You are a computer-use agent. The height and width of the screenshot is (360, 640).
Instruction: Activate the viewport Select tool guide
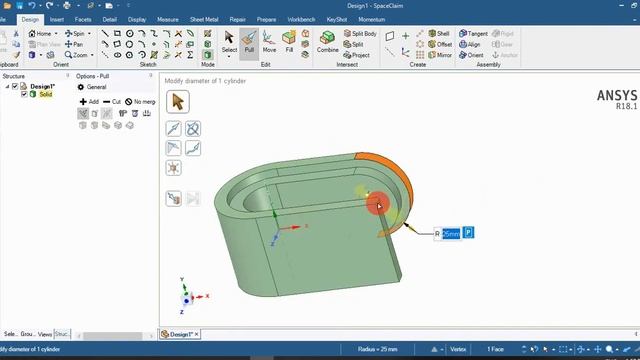178,102
